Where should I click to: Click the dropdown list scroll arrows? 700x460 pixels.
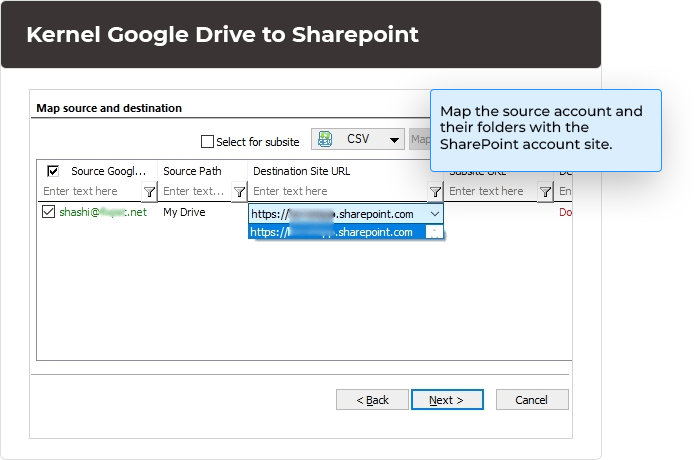(x=434, y=232)
